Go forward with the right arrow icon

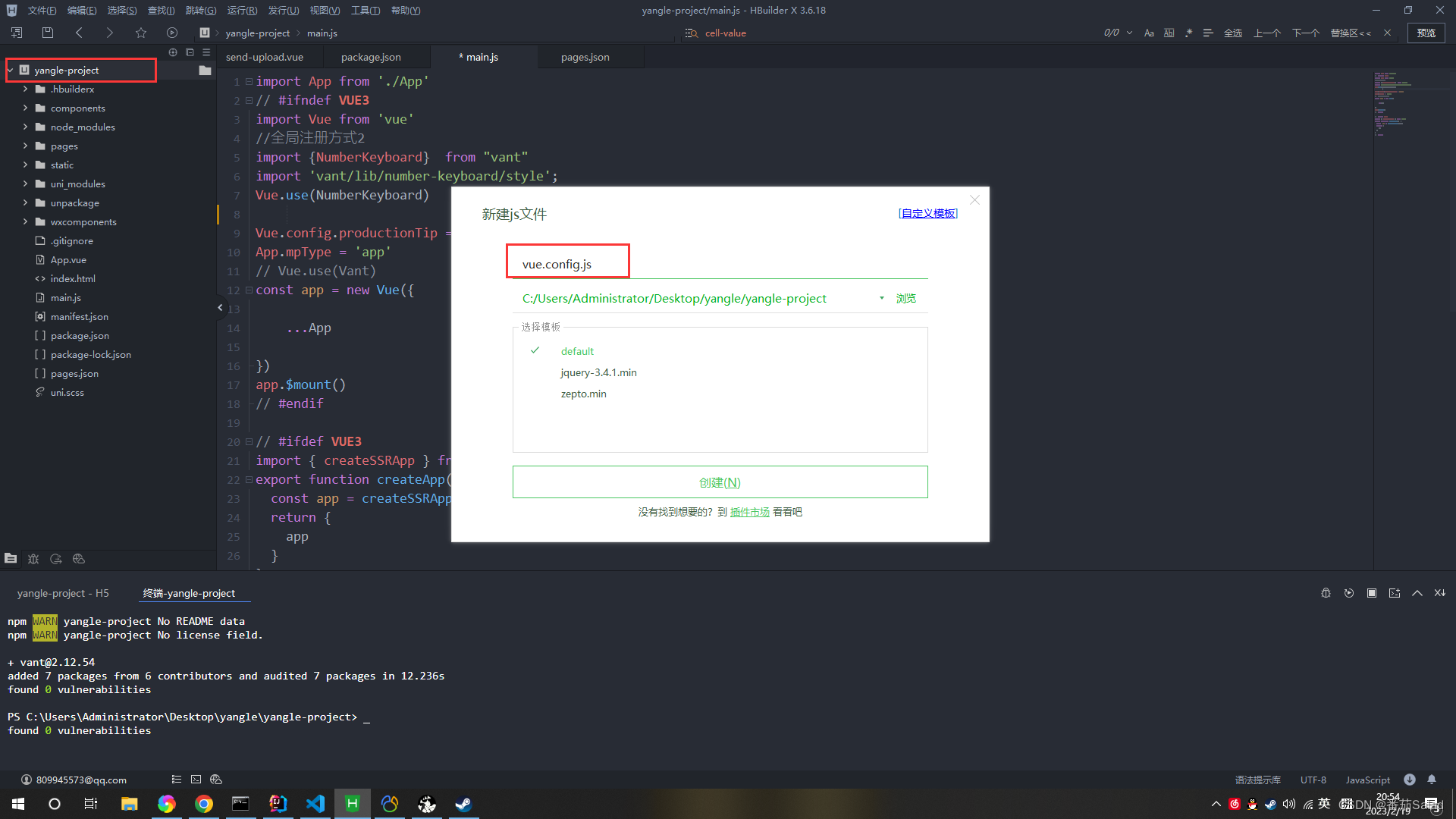tap(109, 33)
